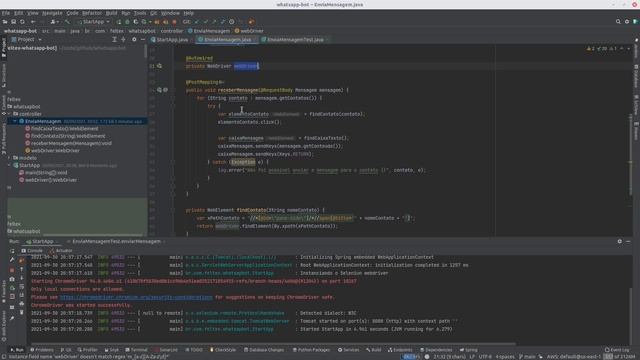This screenshot has width=640, height=360.
Task: Switch to EnviaMensagemTest.enviarMensagem run tab
Action: pos(116,241)
